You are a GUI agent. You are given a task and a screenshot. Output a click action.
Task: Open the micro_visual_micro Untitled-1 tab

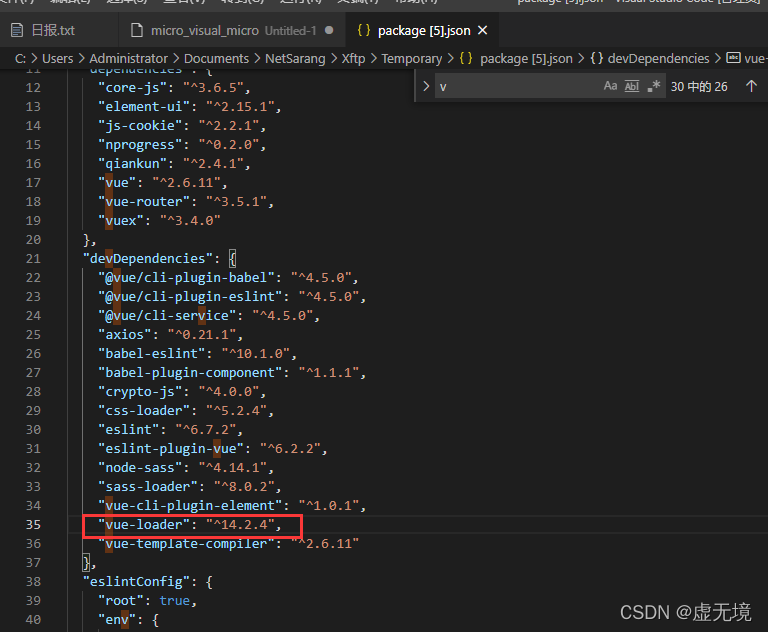[x=232, y=30]
